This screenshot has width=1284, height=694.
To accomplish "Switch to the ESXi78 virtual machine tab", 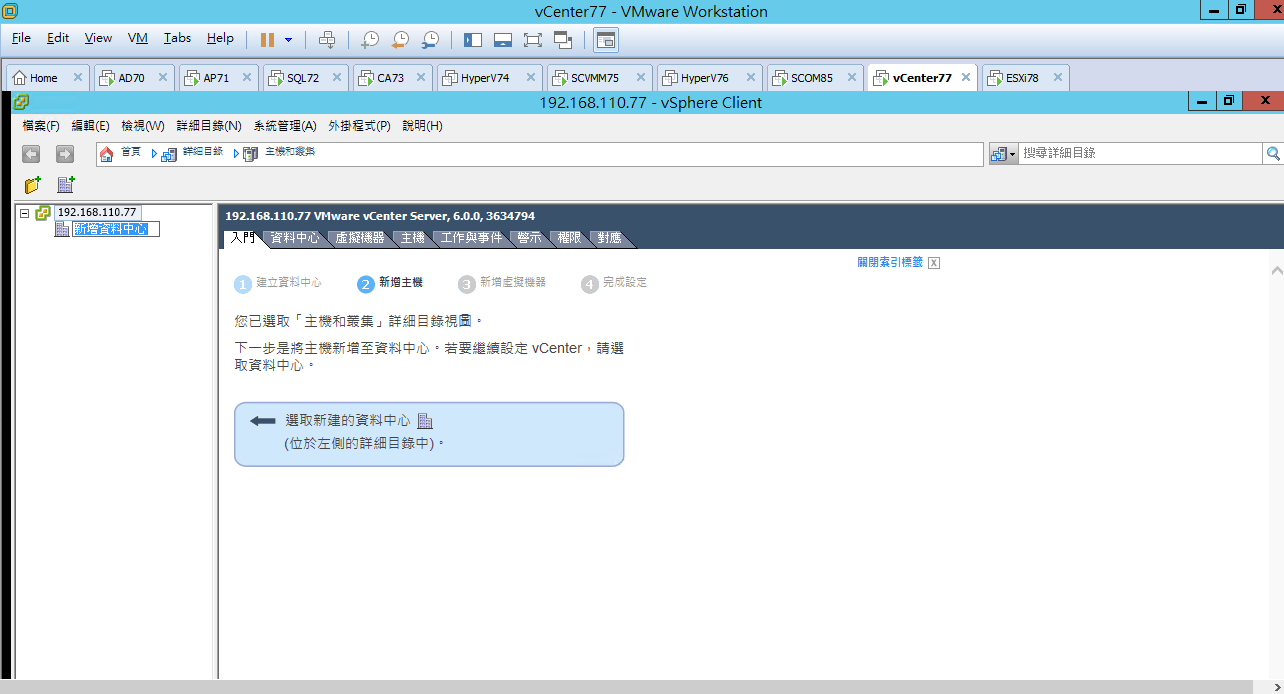I will coord(1022,78).
